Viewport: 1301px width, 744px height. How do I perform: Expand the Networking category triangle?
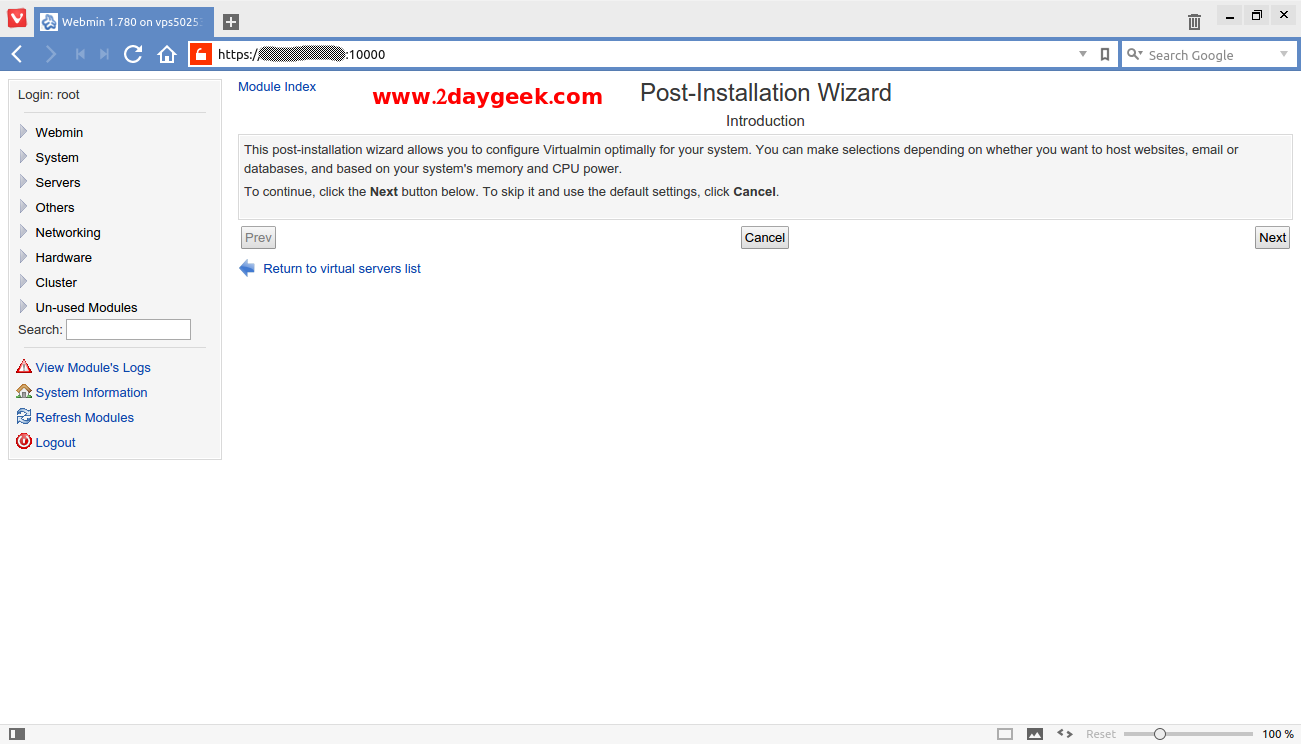[24, 231]
